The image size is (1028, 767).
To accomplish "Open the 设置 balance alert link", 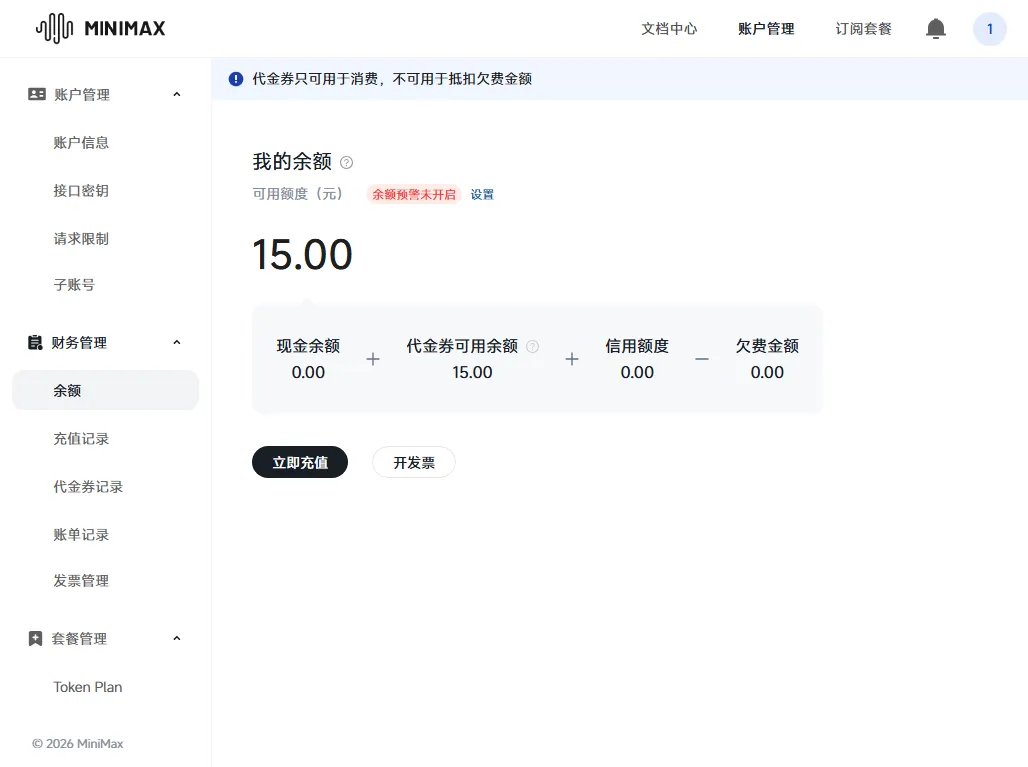I will click(x=482, y=194).
